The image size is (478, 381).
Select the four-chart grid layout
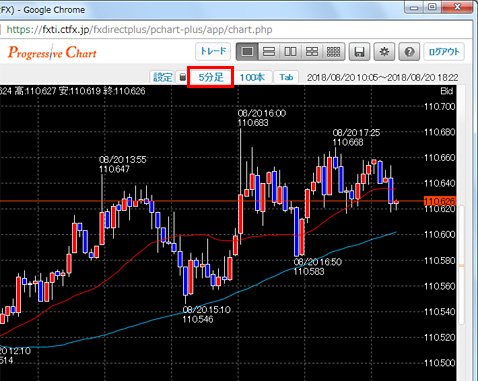312,52
